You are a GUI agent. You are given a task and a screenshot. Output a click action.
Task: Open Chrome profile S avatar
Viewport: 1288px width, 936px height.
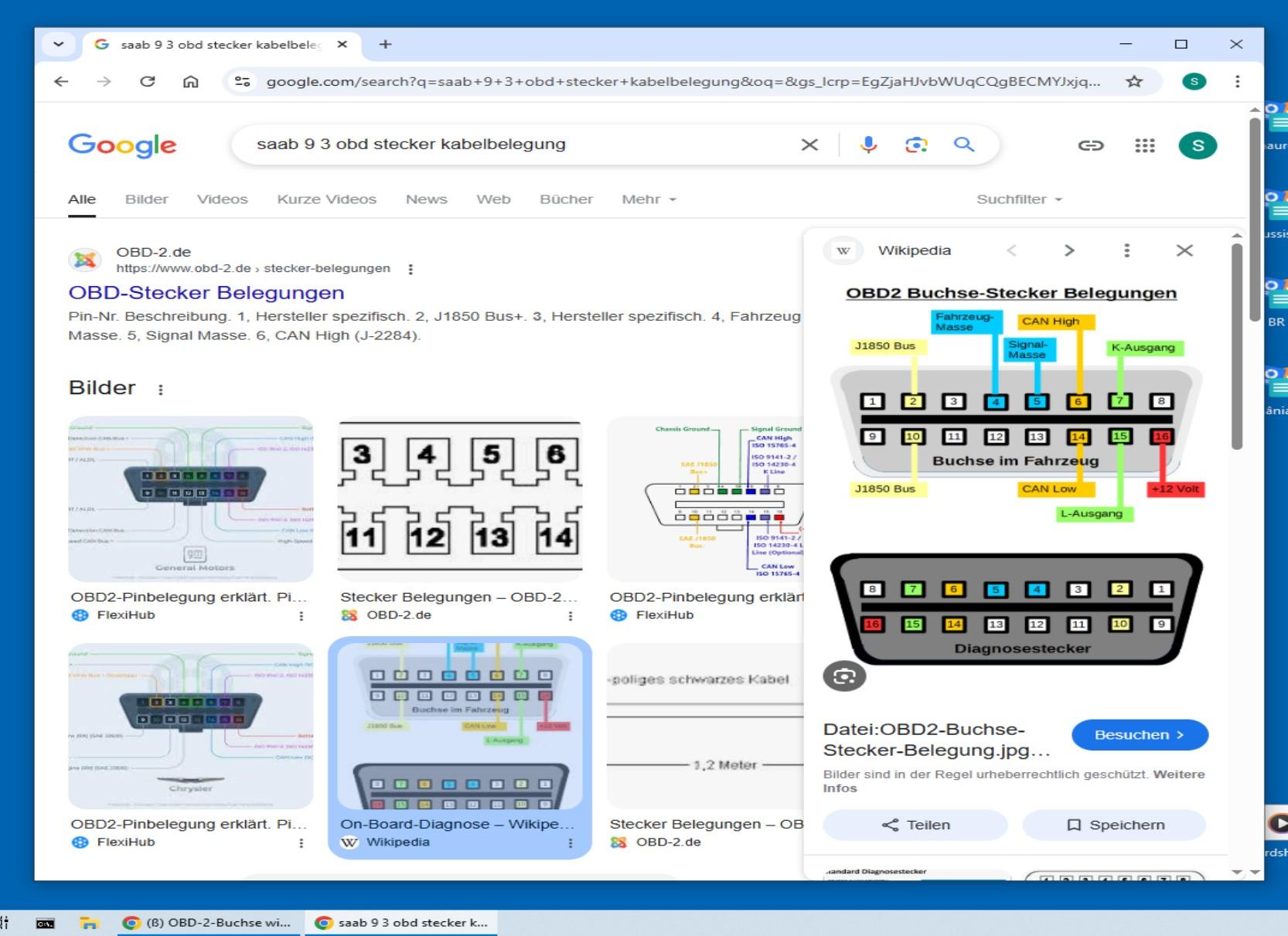(x=1194, y=81)
